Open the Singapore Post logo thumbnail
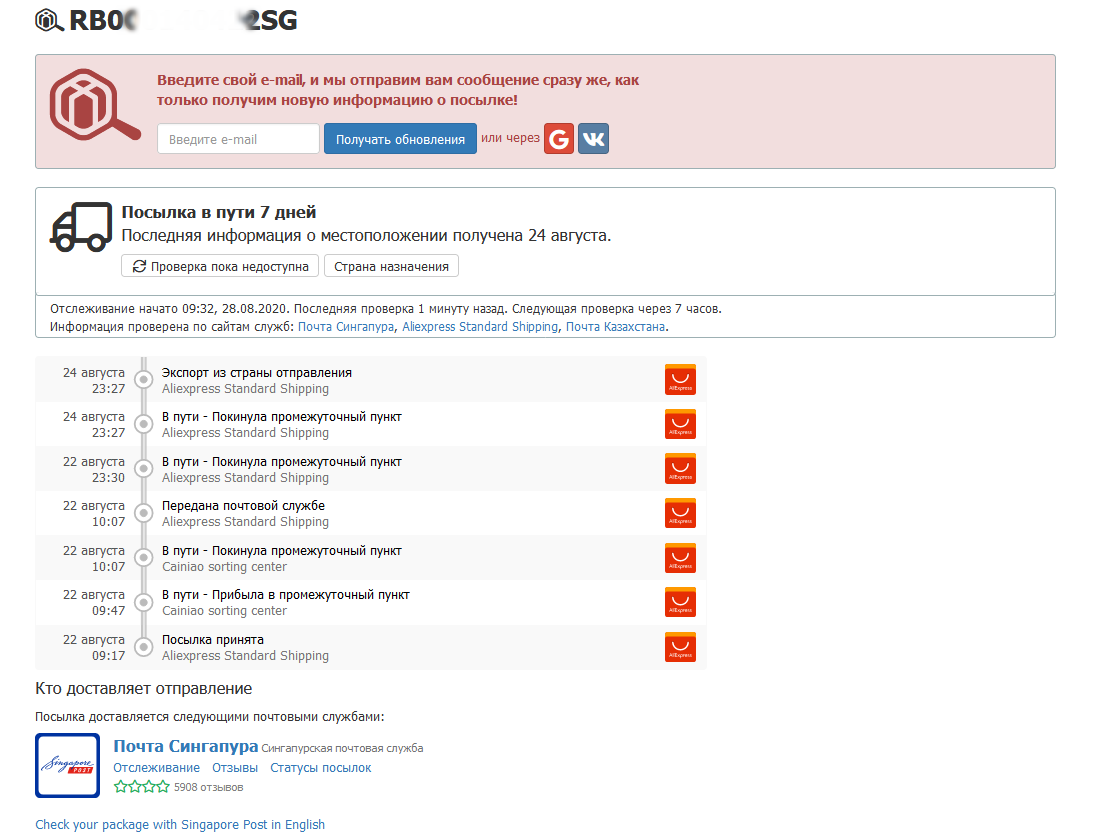 tap(67, 765)
